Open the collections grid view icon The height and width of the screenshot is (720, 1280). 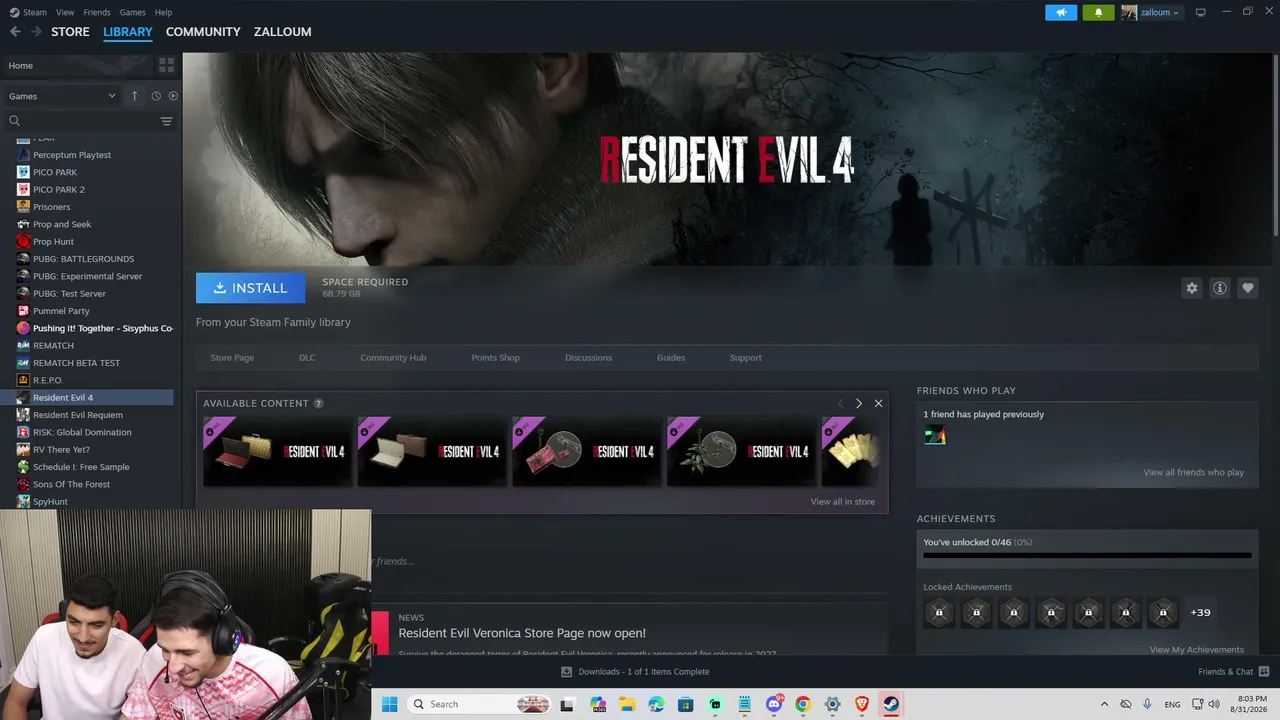[166, 65]
